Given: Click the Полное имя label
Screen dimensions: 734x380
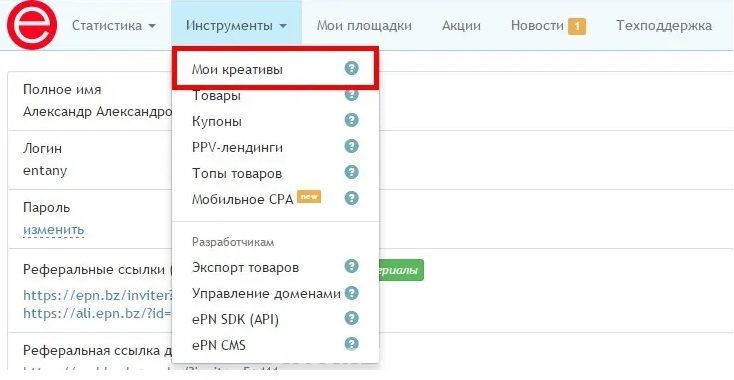Looking at the screenshot, I should coord(62,89).
